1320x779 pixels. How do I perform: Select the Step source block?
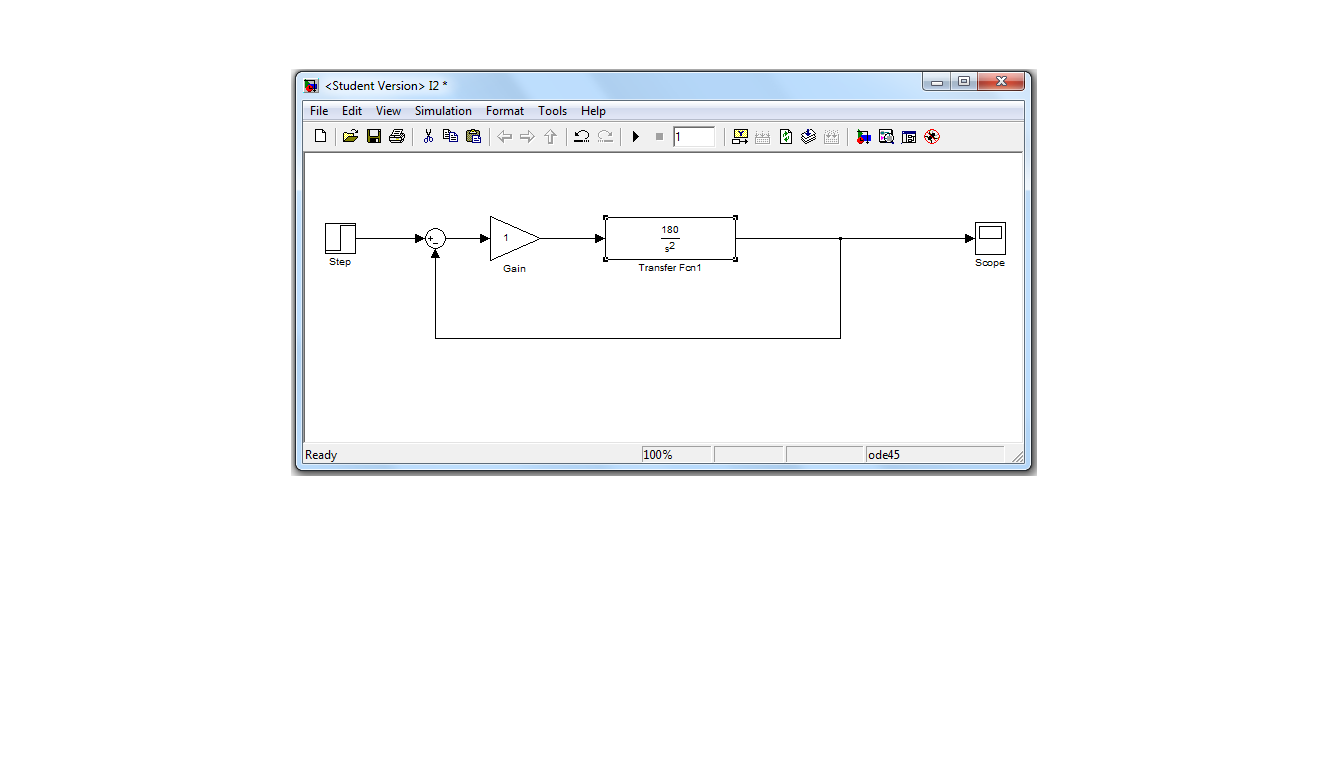point(340,238)
